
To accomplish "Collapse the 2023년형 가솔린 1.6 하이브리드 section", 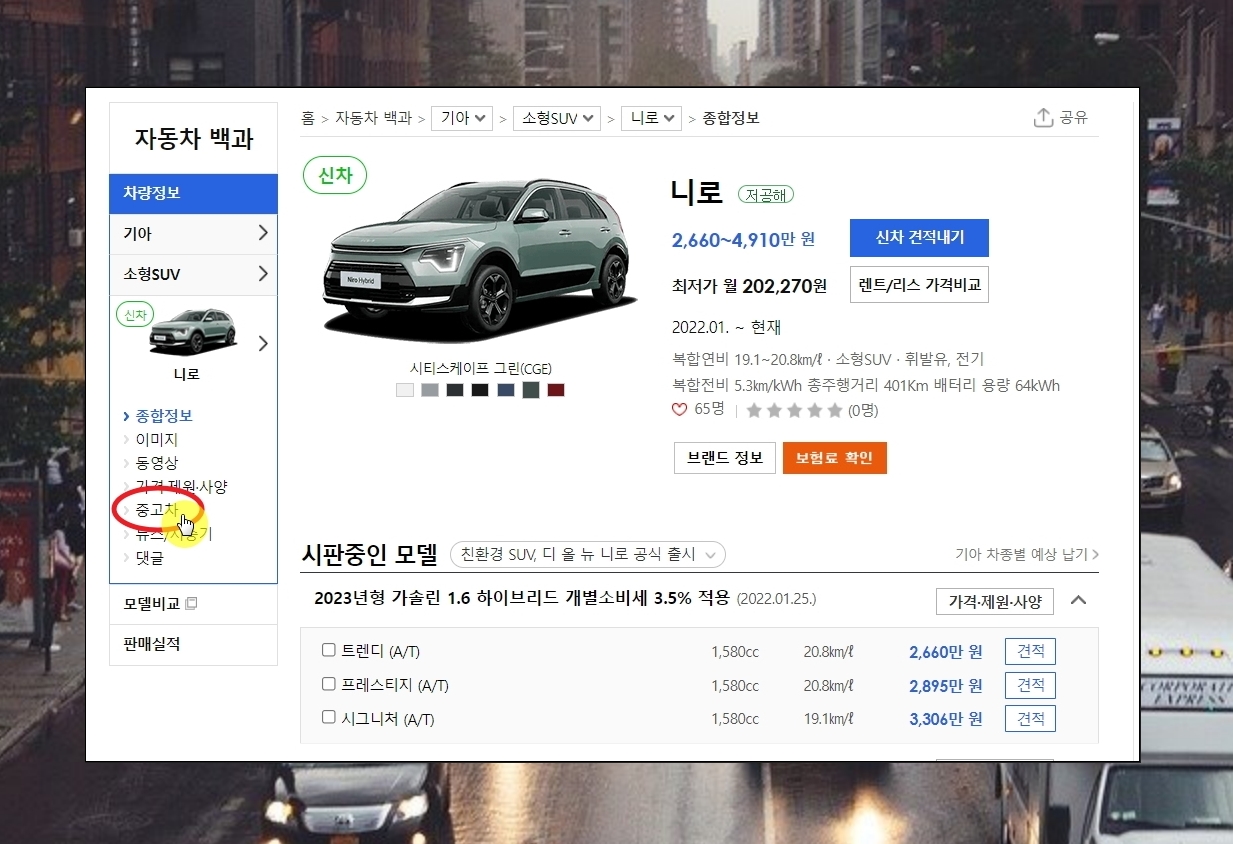I will point(1078,601).
